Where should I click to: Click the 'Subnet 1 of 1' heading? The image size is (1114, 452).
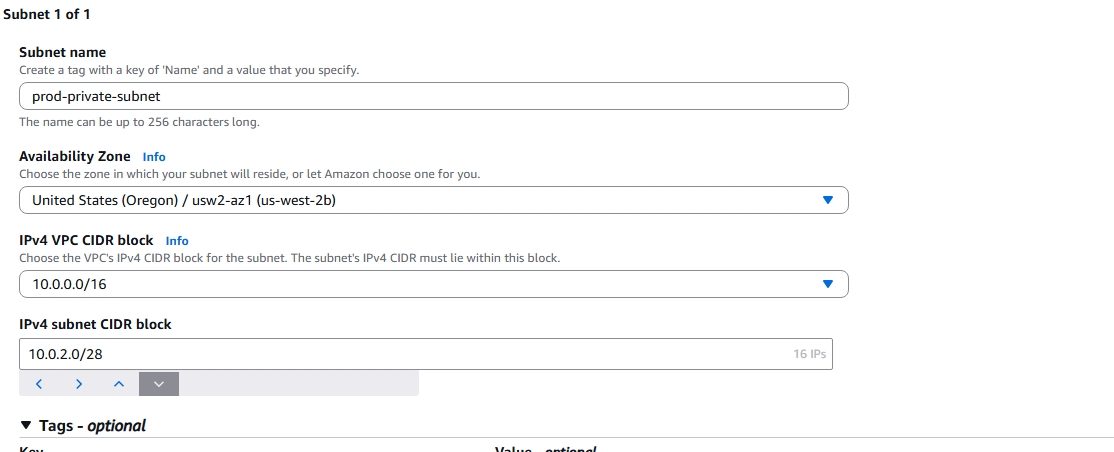click(x=46, y=15)
